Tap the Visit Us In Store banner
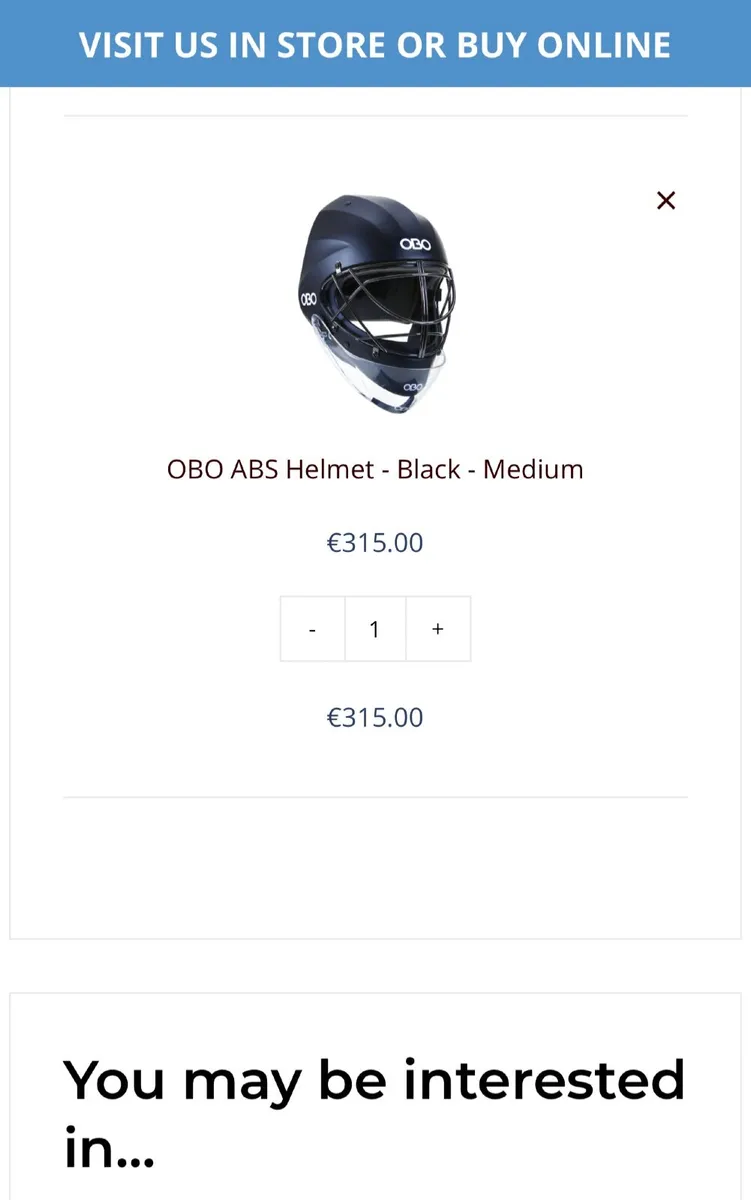Viewport: 751px width, 1200px height. [x=375, y=45]
